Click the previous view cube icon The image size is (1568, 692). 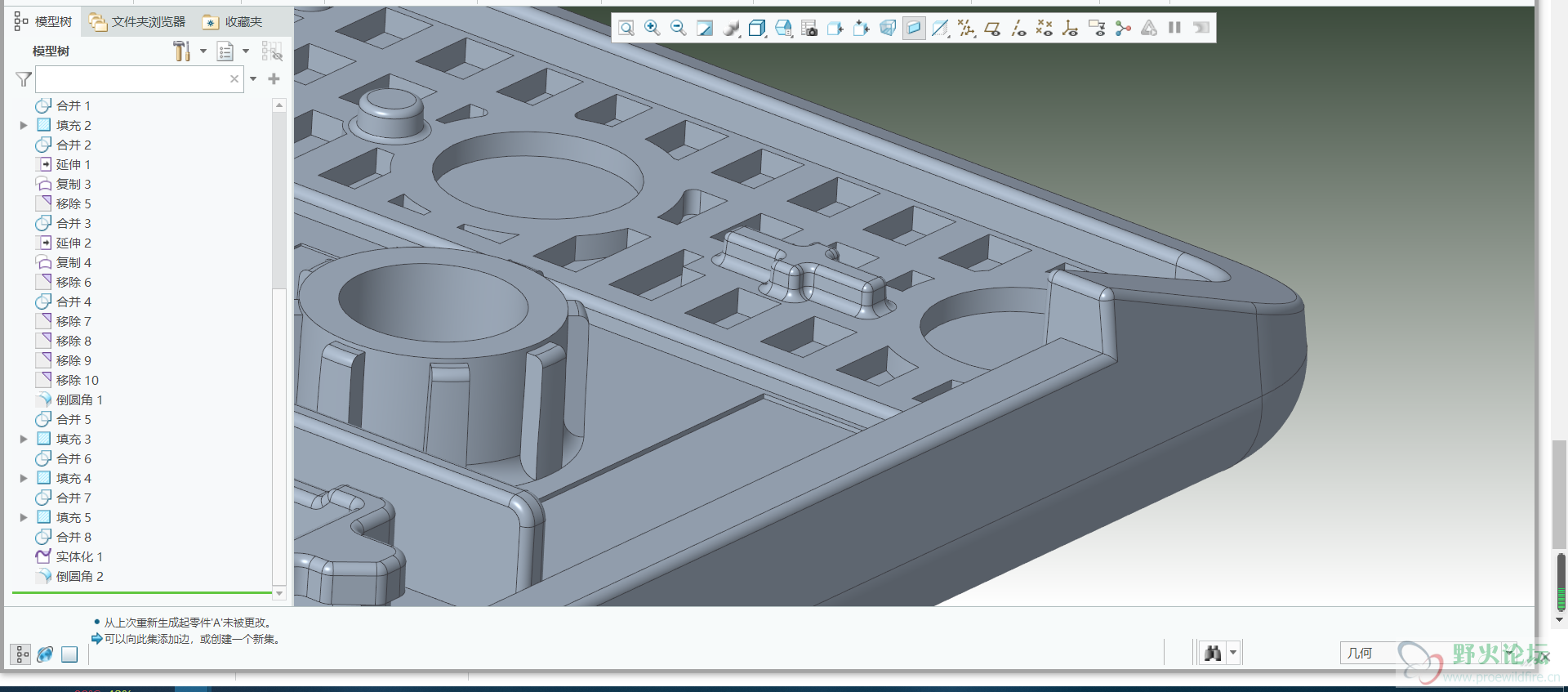coord(835,29)
